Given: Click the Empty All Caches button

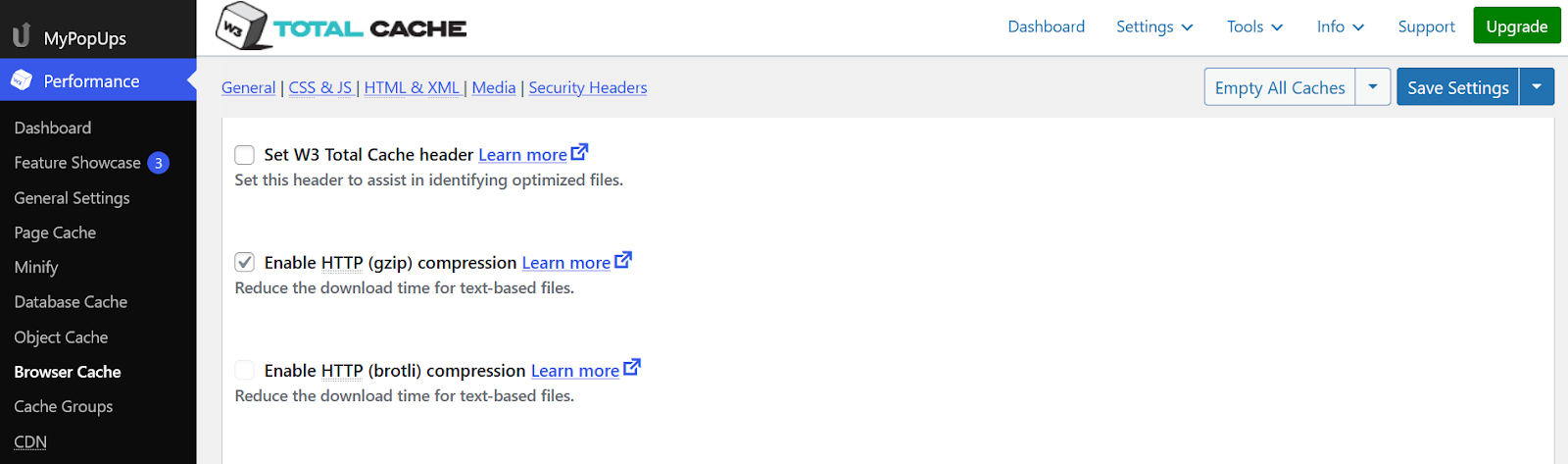Looking at the screenshot, I should click(1280, 87).
